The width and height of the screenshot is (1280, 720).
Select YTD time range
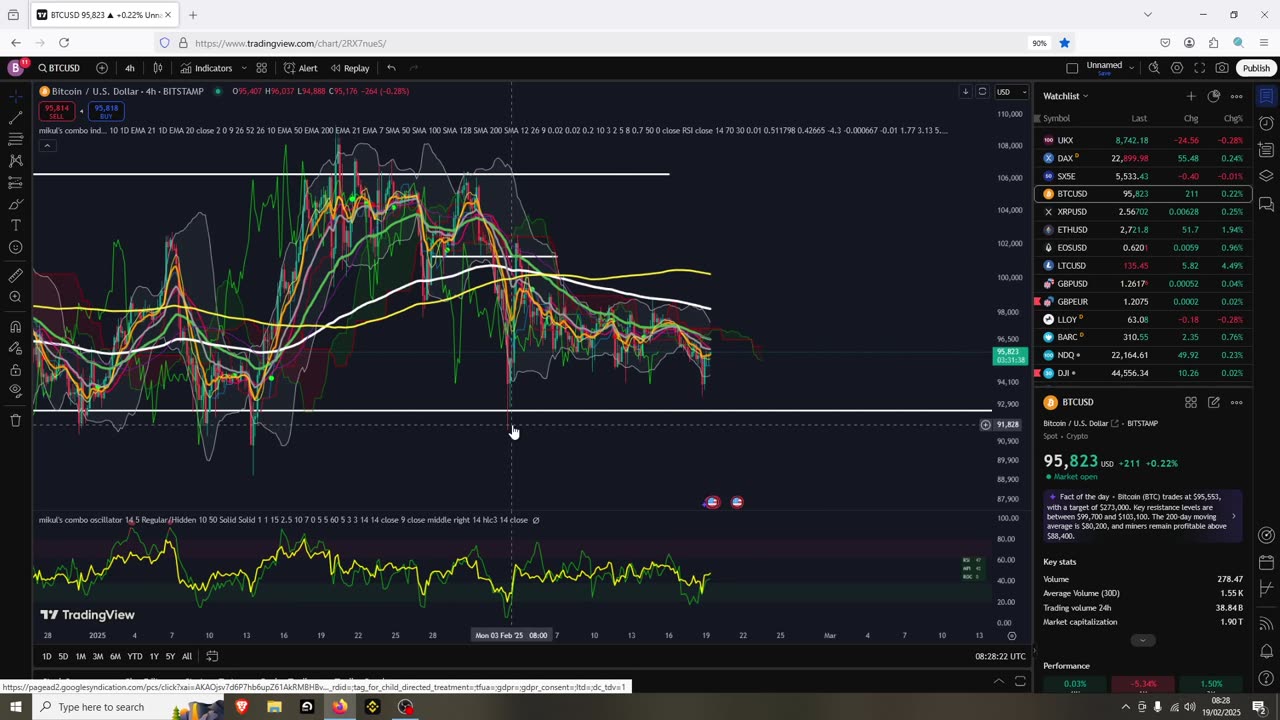point(135,656)
